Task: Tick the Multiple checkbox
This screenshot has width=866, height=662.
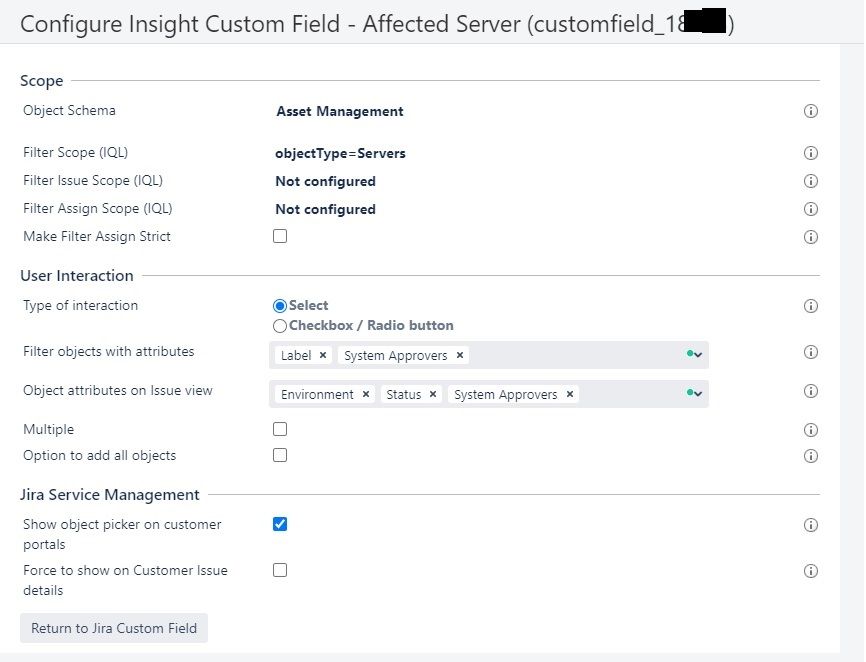Action: coord(280,429)
